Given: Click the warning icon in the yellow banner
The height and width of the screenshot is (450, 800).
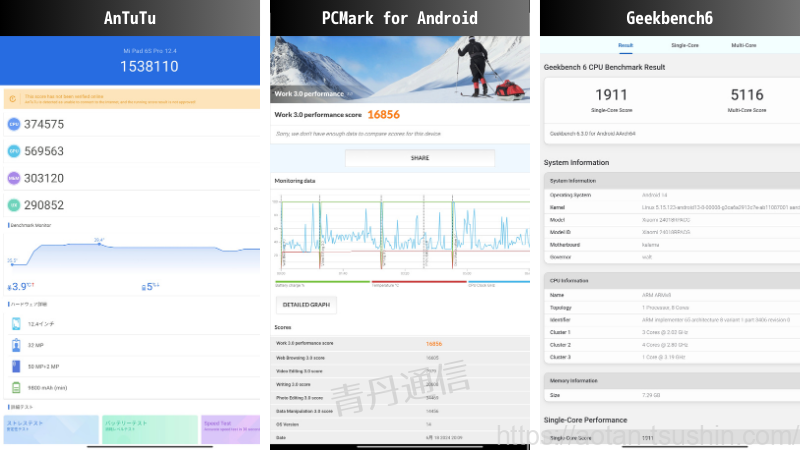Looking at the screenshot, I should click(x=11, y=98).
